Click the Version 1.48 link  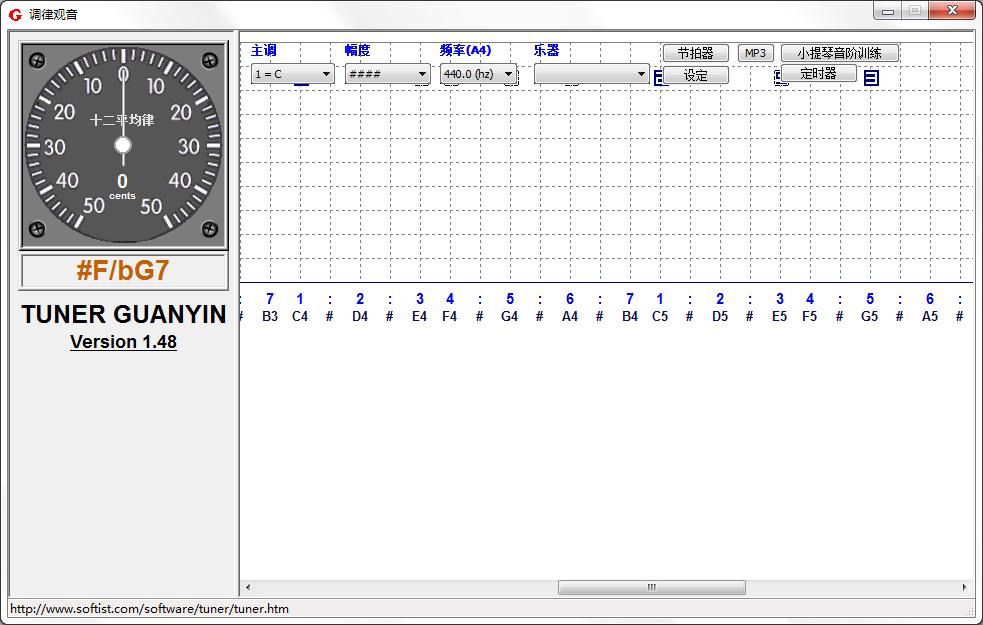[x=123, y=342]
